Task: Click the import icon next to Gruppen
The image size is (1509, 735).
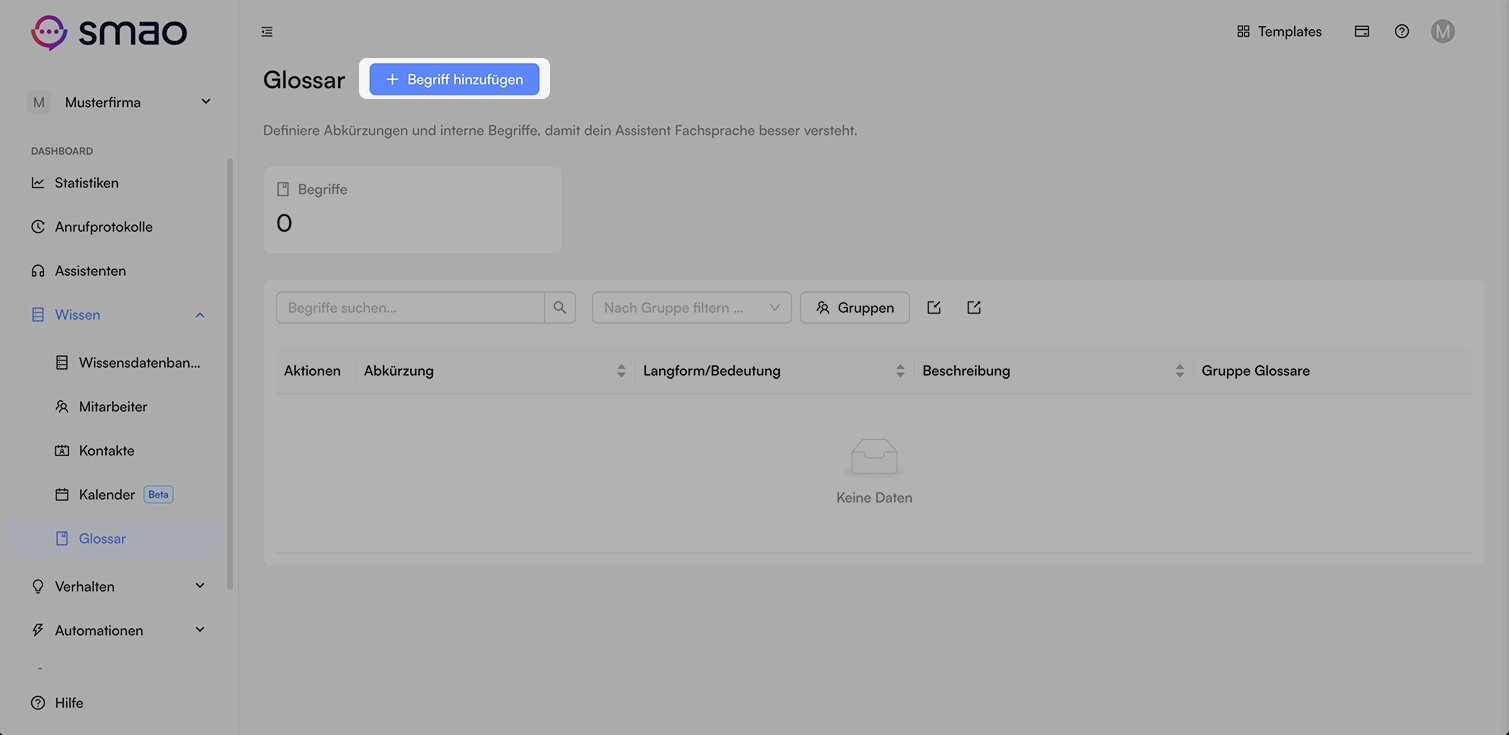Action: click(x=934, y=308)
